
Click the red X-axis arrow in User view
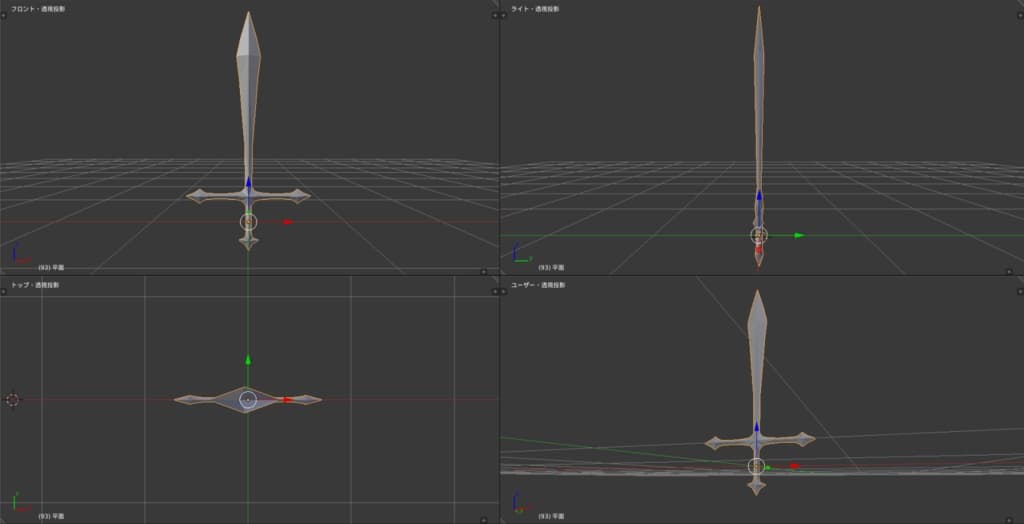[x=795, y=467]
